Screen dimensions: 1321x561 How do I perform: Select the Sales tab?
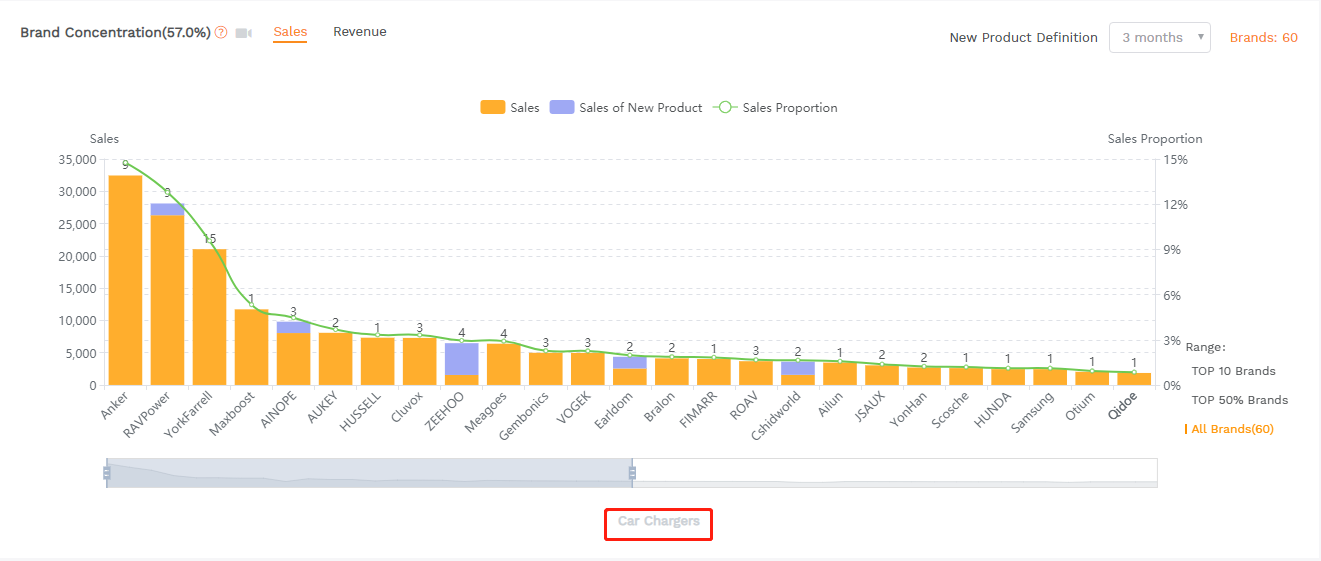290,32
